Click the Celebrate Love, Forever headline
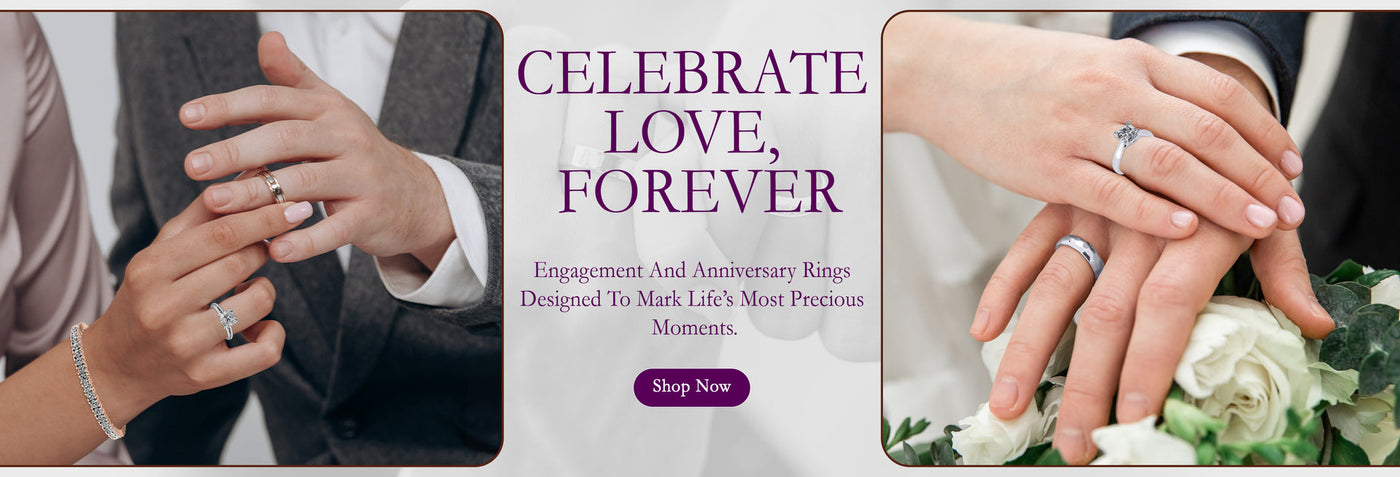The image size is (1400, 477). click(692, 131)
